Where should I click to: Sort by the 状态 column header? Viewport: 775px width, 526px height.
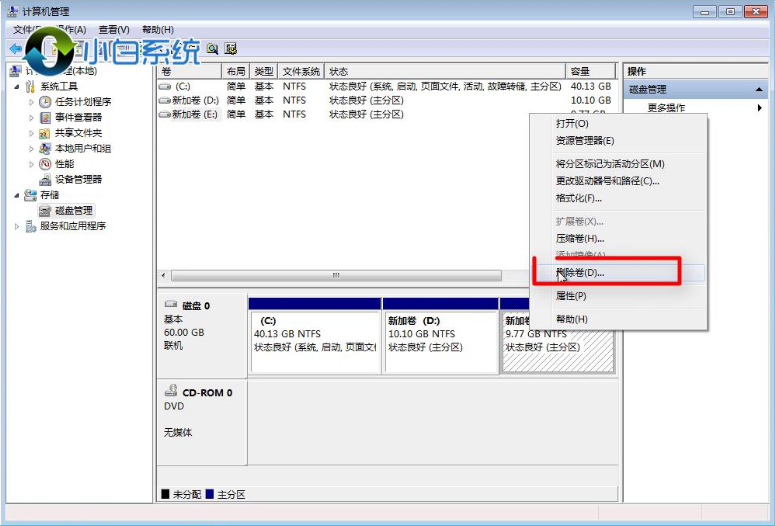coord(445,72)
